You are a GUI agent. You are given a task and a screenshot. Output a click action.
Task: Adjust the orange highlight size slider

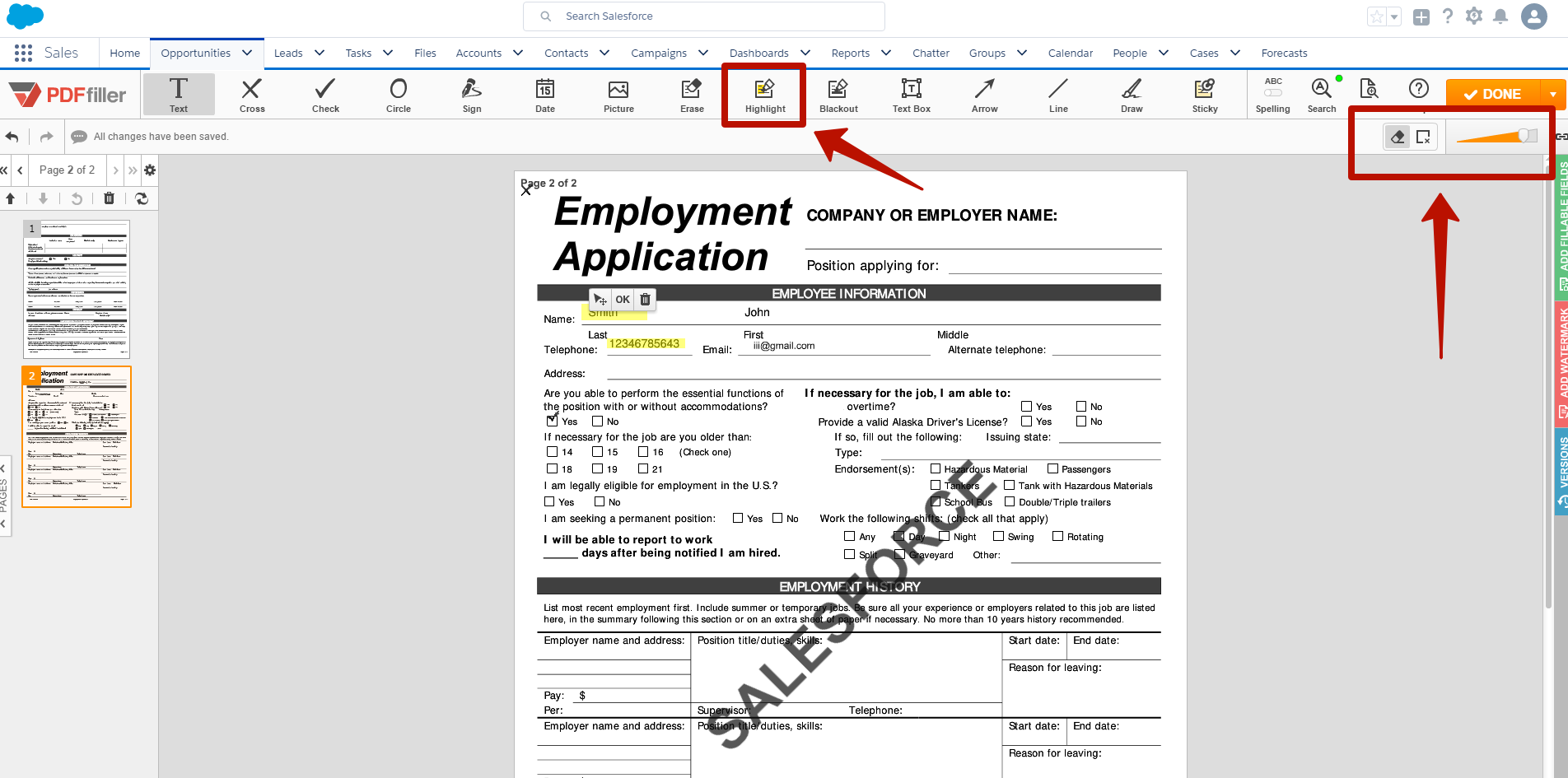pos(1497,136)
